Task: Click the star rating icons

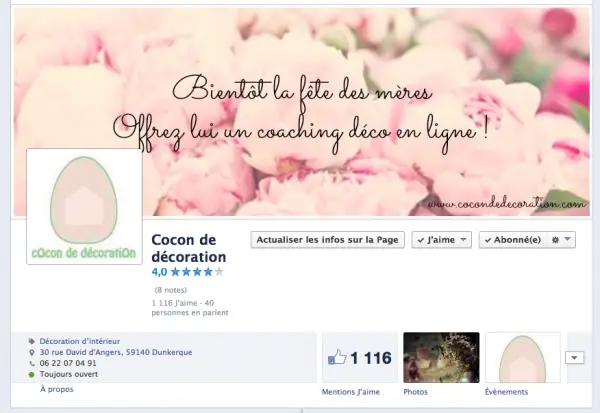Action: [x=197, y=271]
